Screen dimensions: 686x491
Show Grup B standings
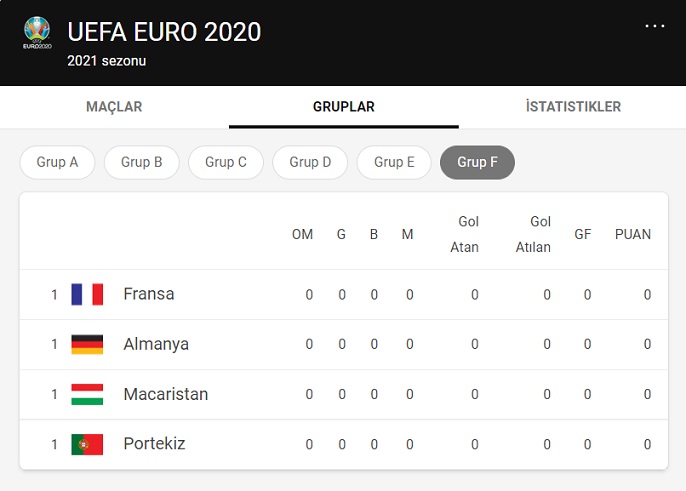coord(141,162)
